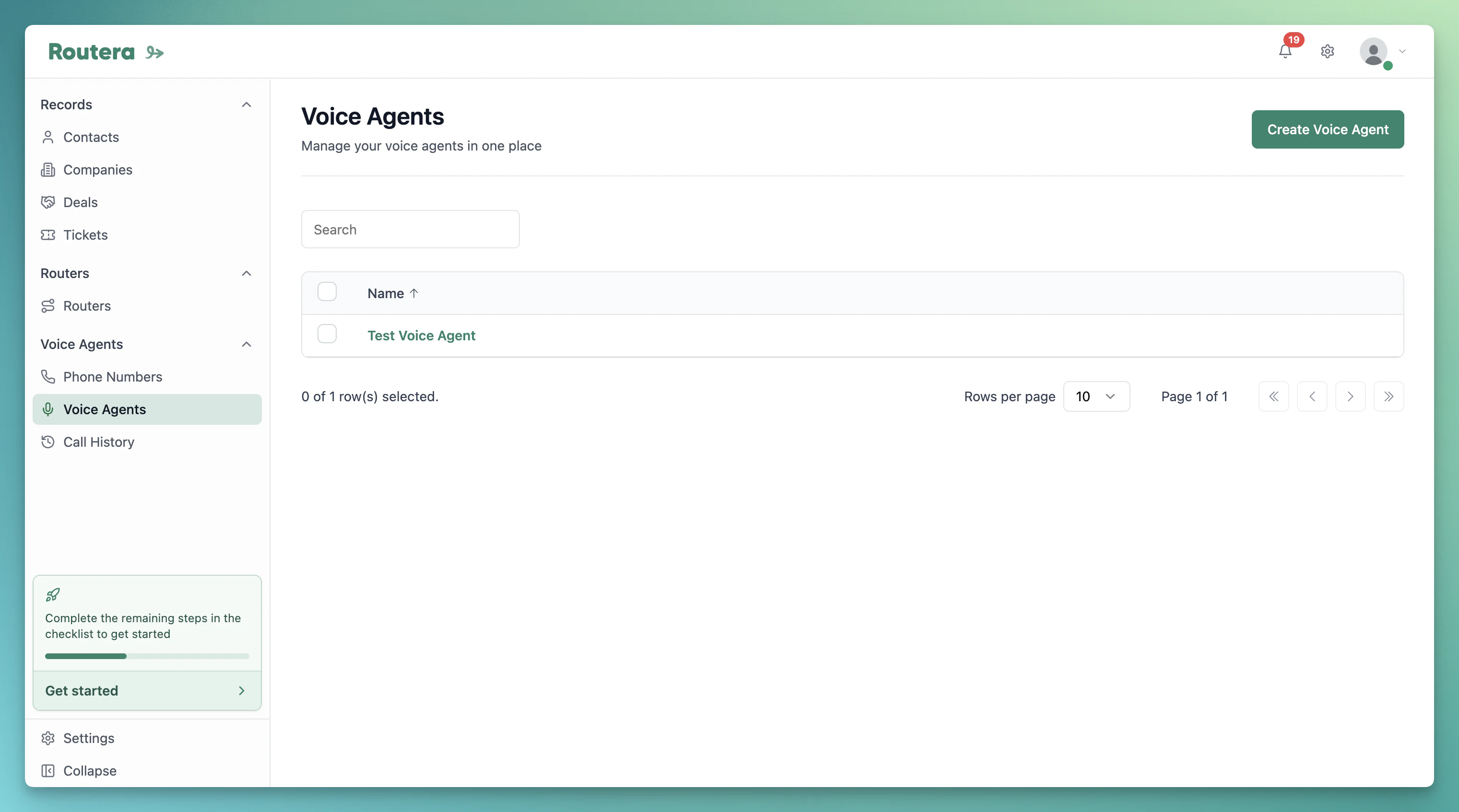Click the Get started chevron arrow

point(242,691)
